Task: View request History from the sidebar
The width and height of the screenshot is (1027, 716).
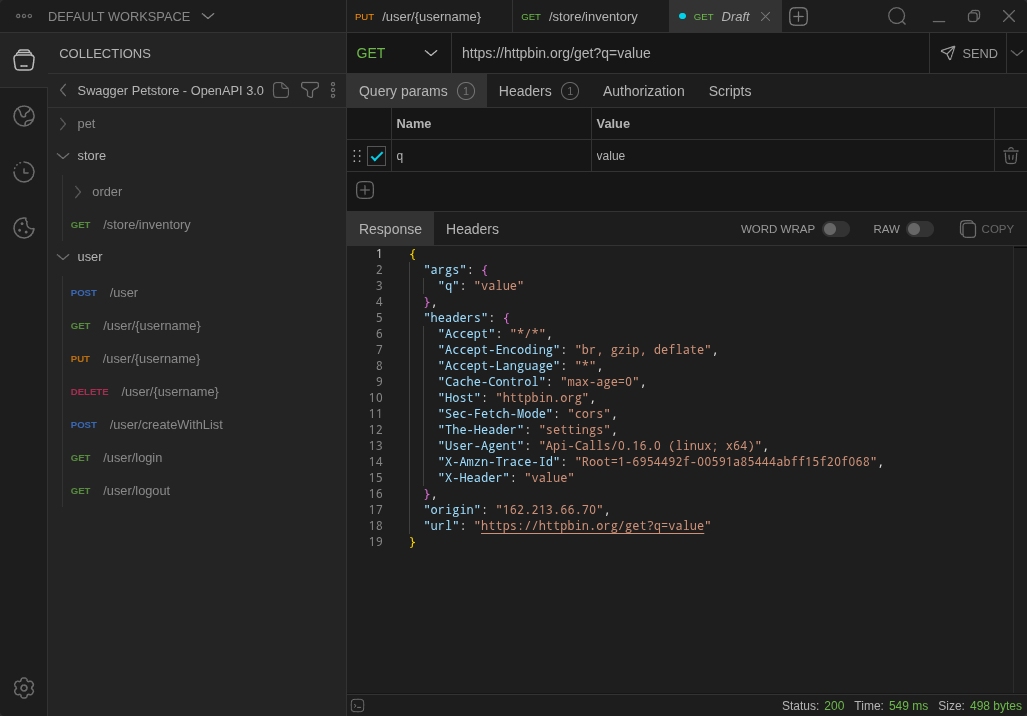Action: [23, 171]
